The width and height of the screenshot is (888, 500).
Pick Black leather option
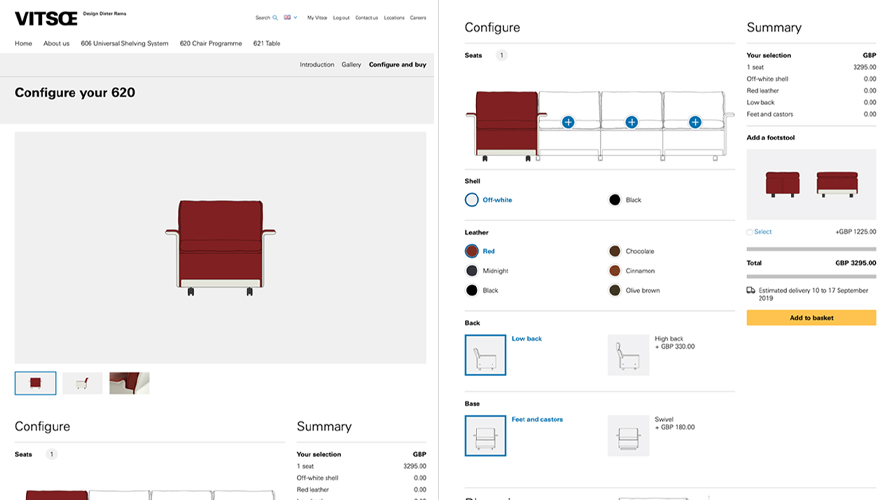pos(481,290)
